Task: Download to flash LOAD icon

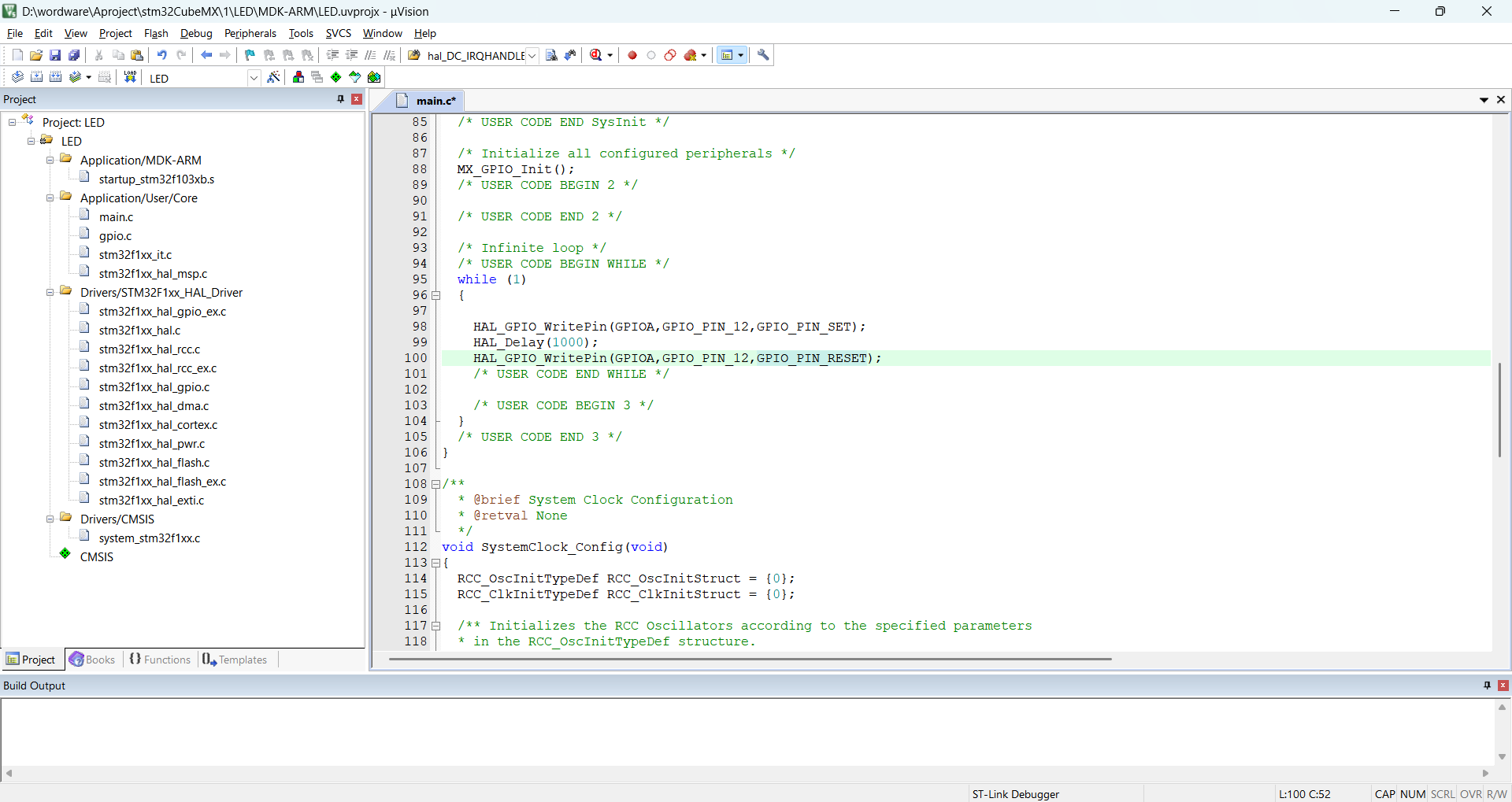Action: pyautogui.click(x=131, y=77)
